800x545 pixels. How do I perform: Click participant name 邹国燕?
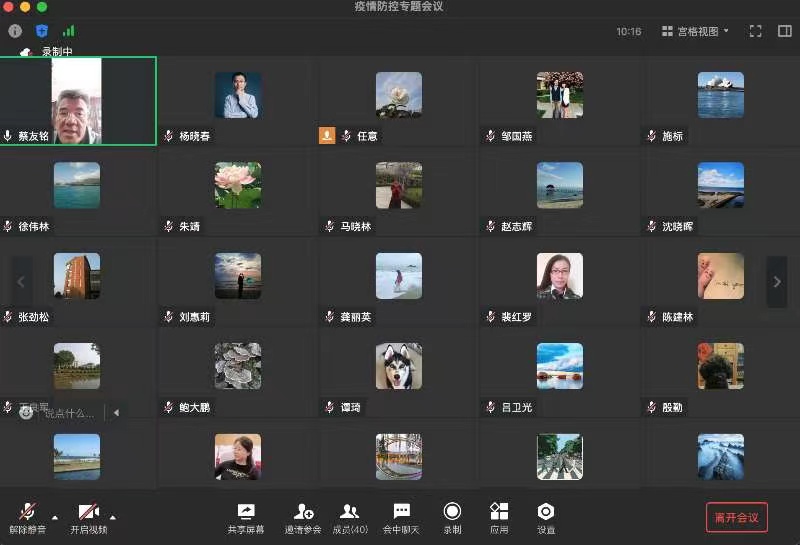click(516, 136)
